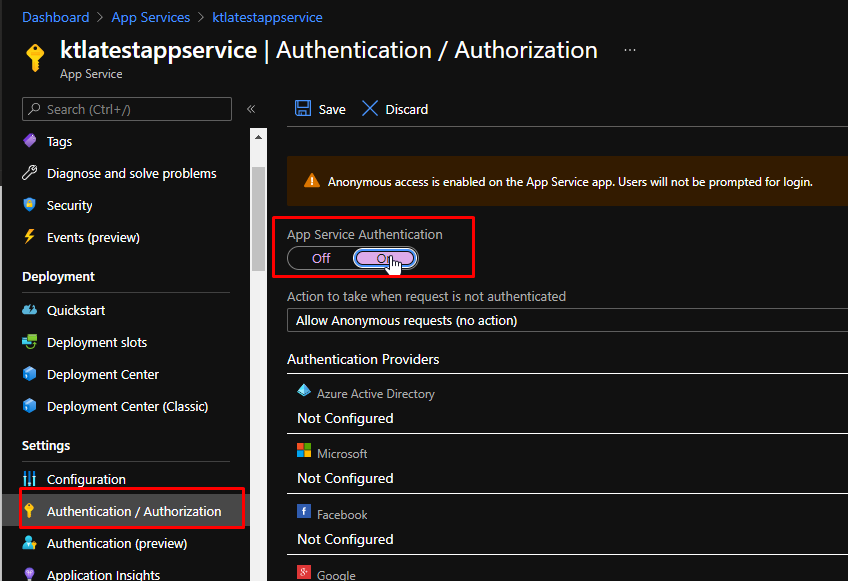Configure Microsoft authentication provider

567,464
